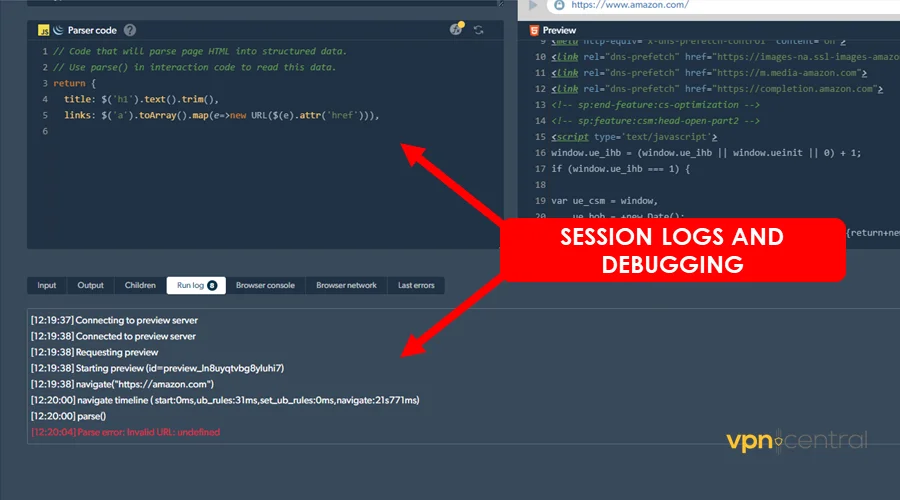The height and width of the screenshot is (500, 900).
Task: Click the jQuery swirl icon beside Parser code
Action: [58, 30]
